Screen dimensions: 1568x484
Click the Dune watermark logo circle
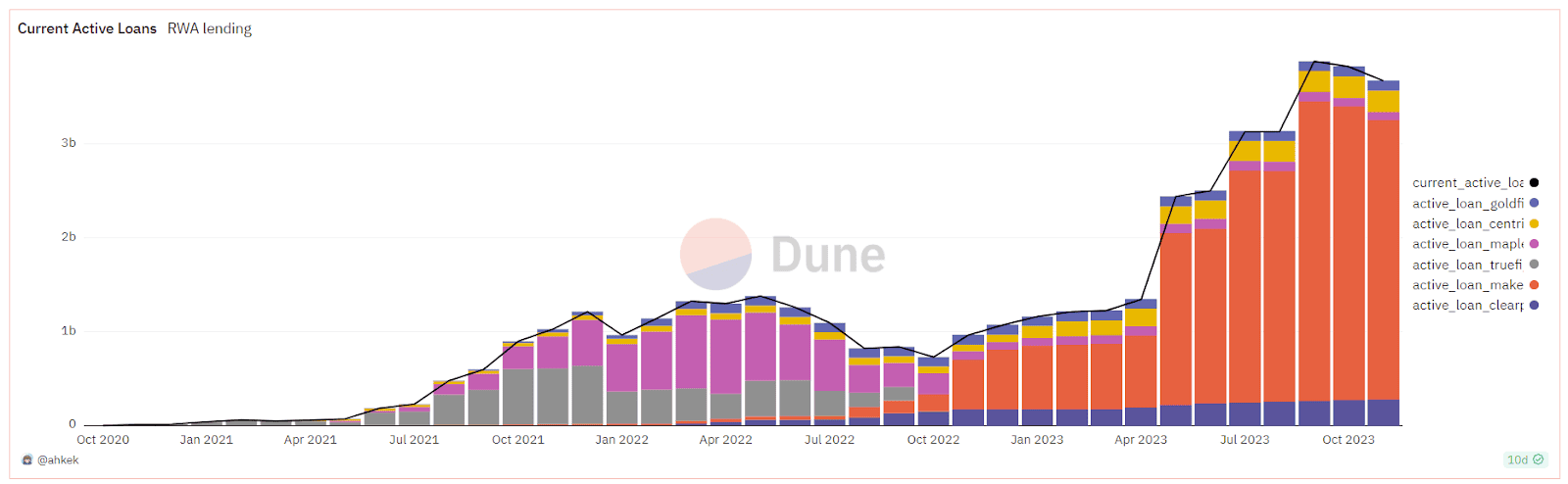coord(715,254)
